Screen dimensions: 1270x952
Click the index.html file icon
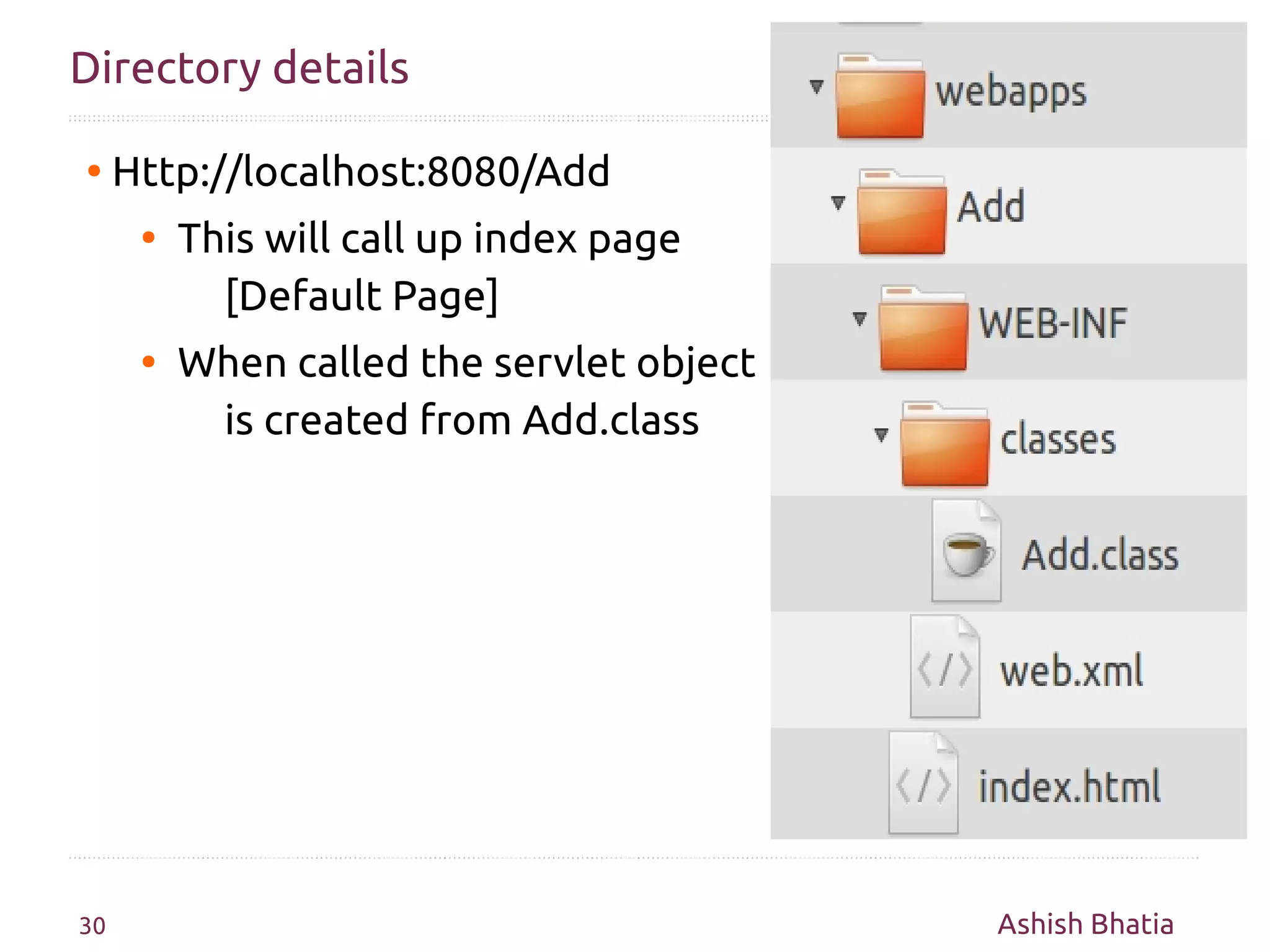pyautogui.click(x=923, y=783)
